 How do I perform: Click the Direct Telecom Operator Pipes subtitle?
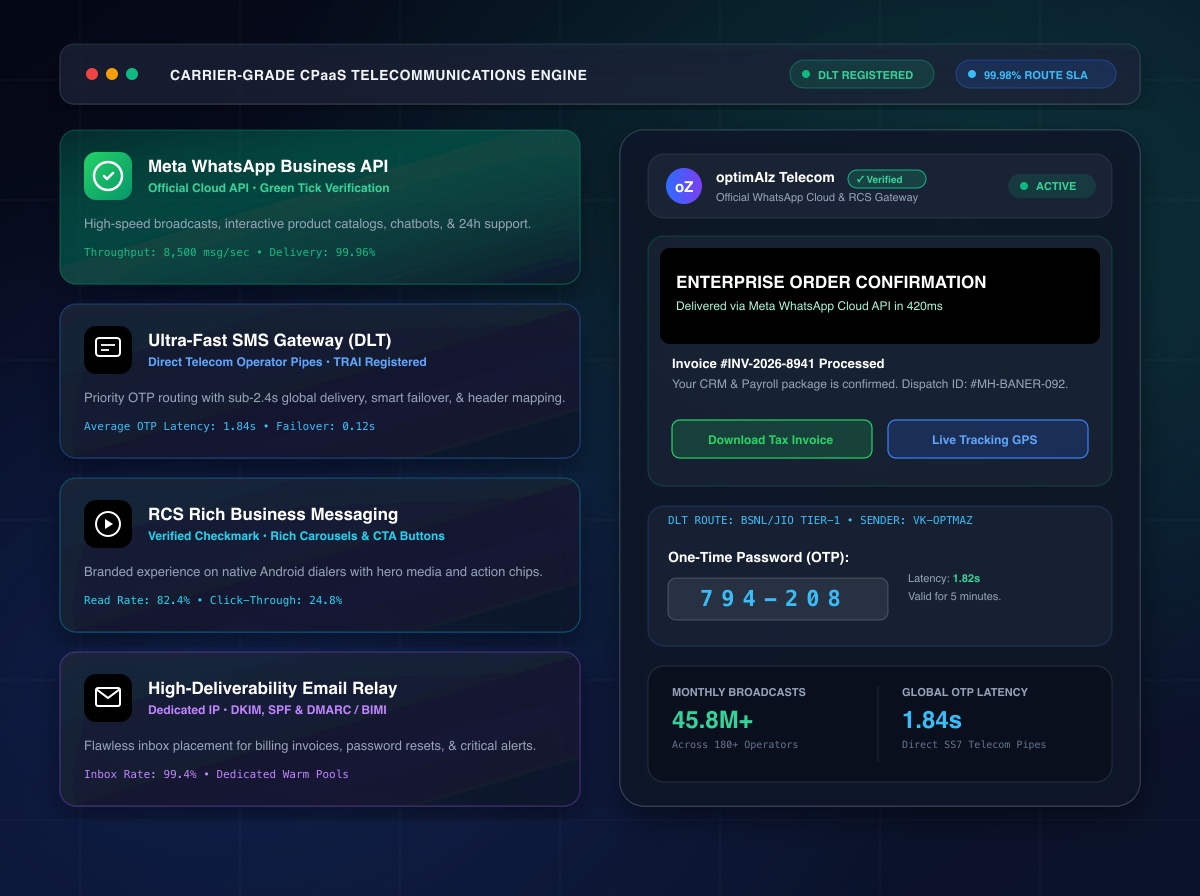pos(287,362)
